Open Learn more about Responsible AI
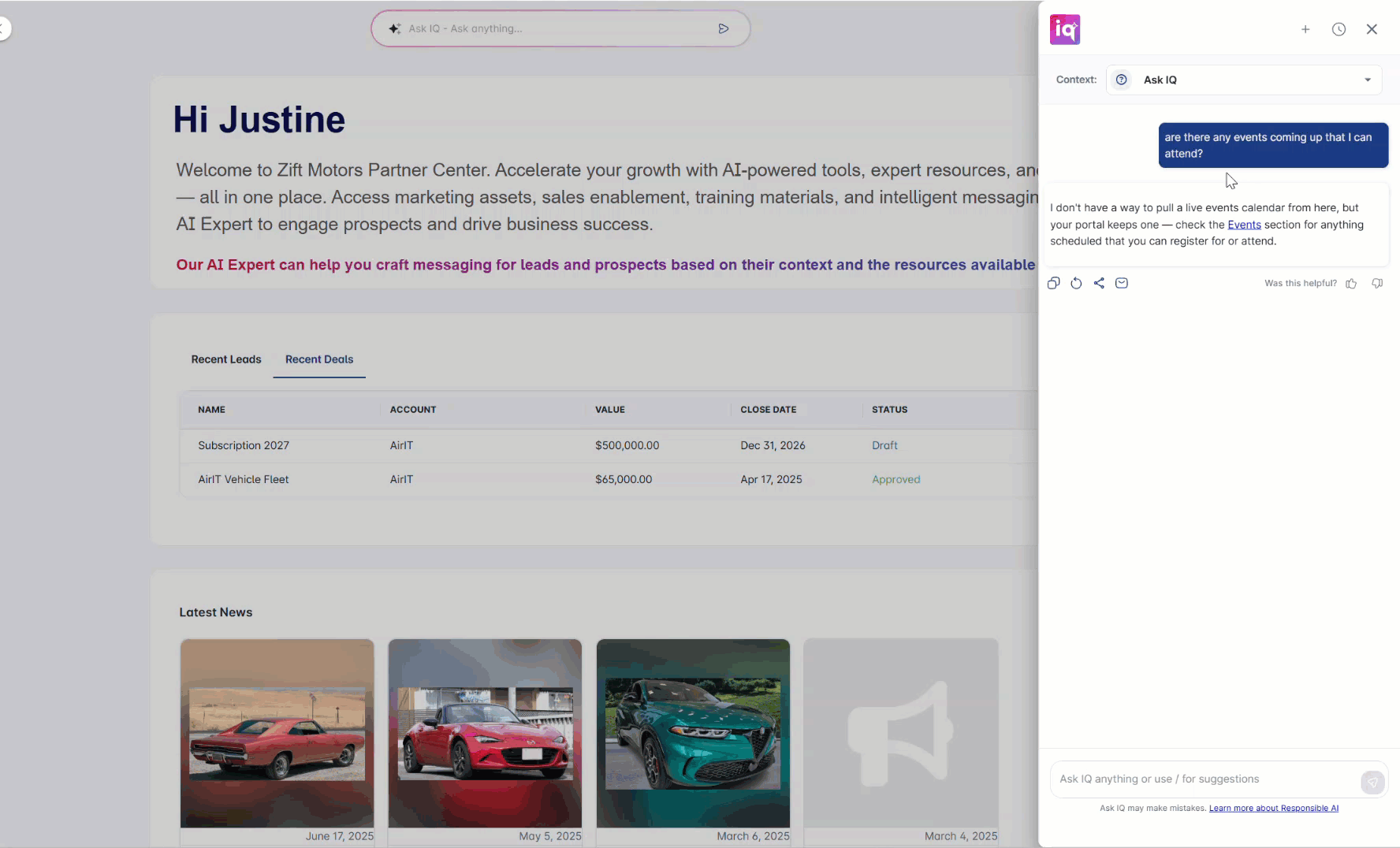 pyautogui.click(x=1273, y=808)
